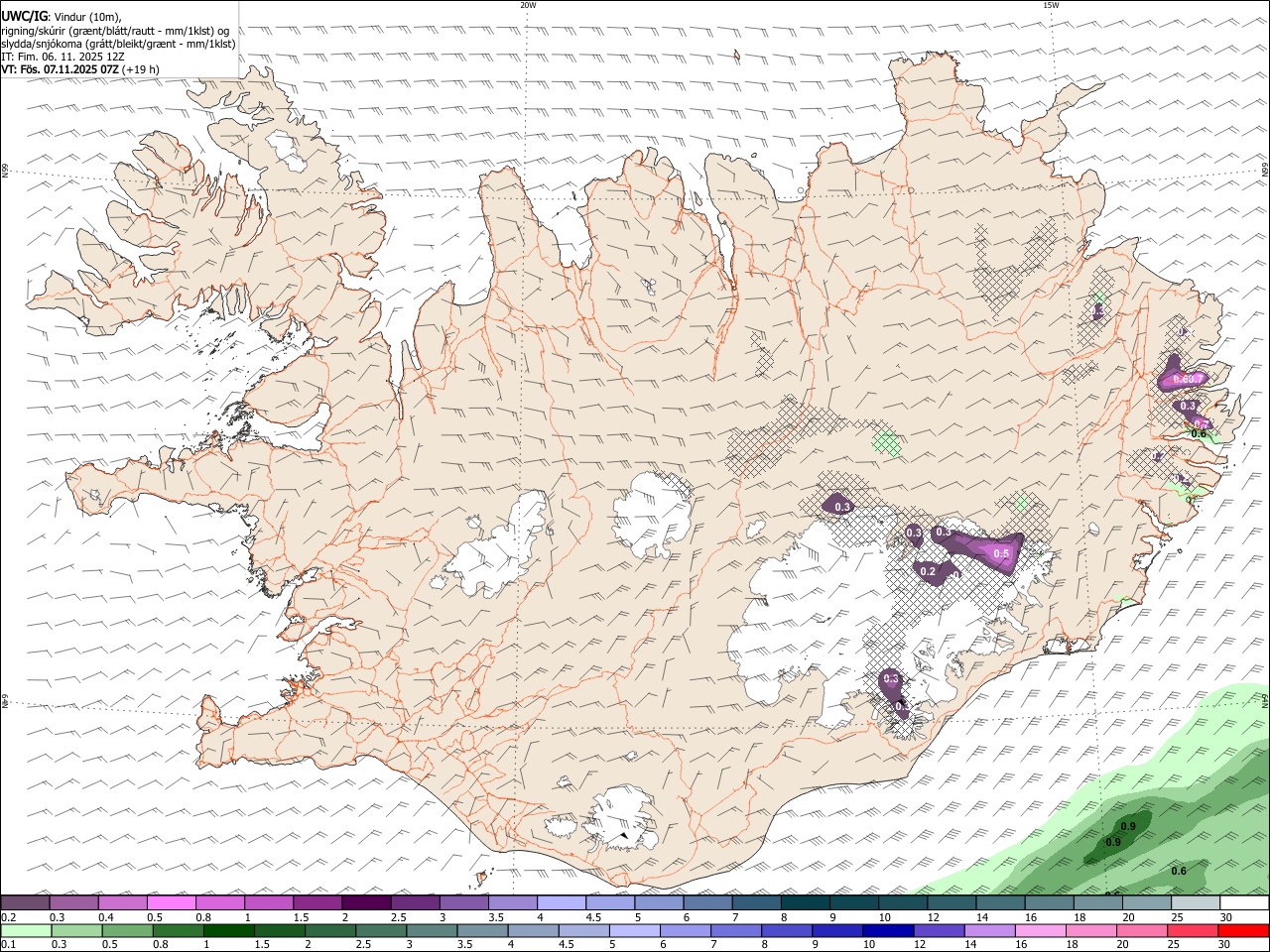Click the VT: Fös. 07.11.2025 07Z (+19 h) line

(x=81, y=69)
